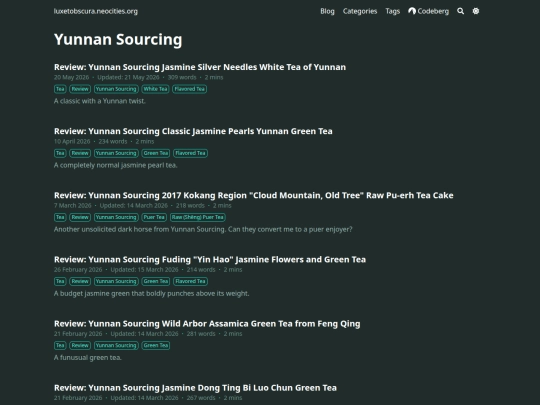Click the luxetobscura.neocities.org site title
The height and width of the screenshot is (405, 540).
tap(96, 11)
